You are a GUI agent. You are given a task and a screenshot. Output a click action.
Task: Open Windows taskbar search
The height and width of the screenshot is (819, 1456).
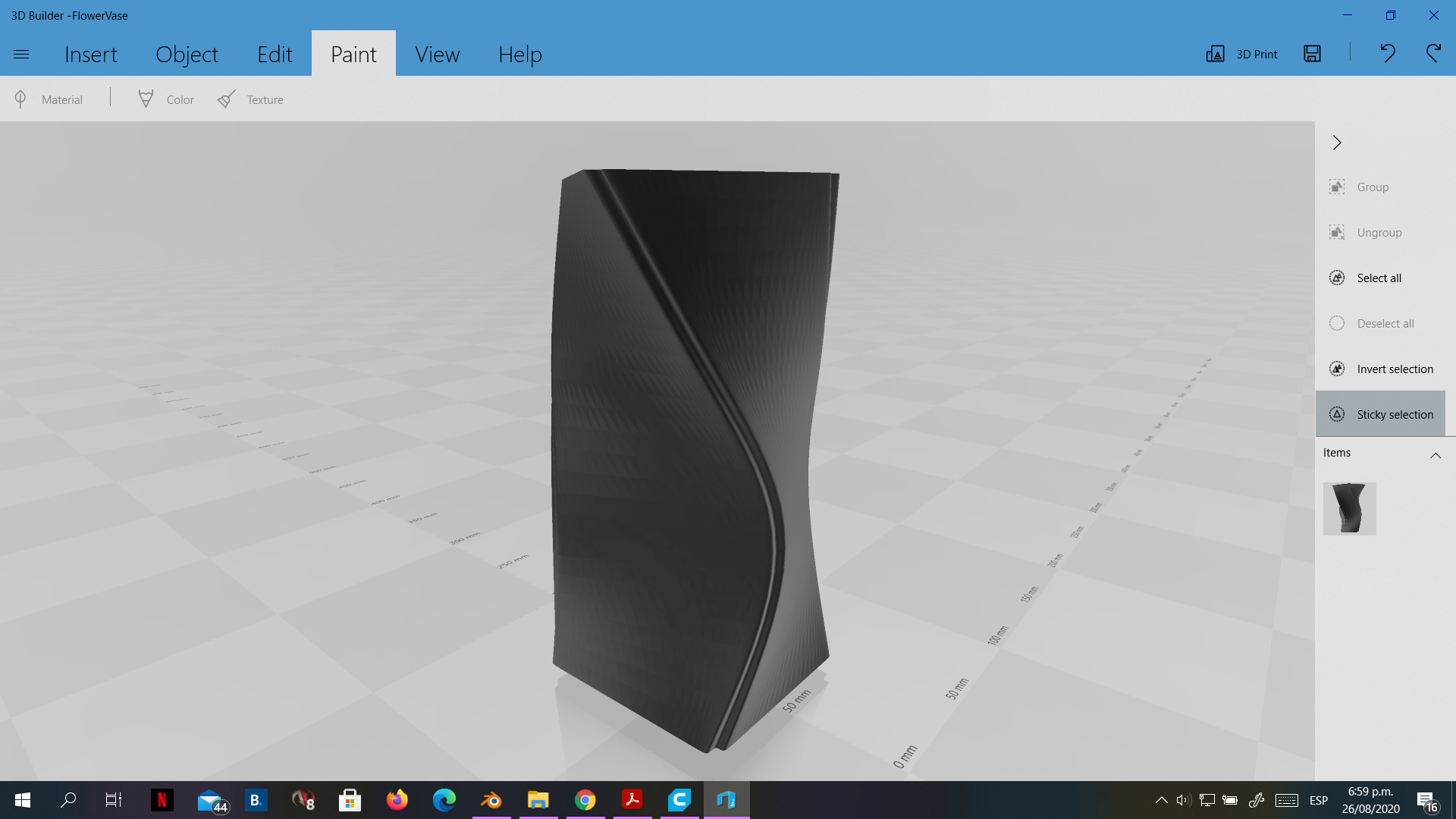[68, 800]
